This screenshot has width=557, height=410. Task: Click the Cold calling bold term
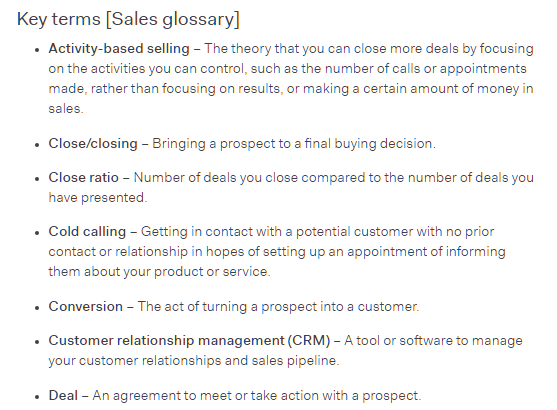click(87, 232)
